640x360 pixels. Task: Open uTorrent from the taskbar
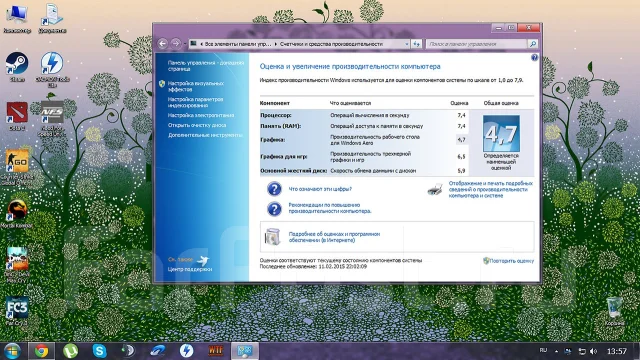tap(71, 351)
